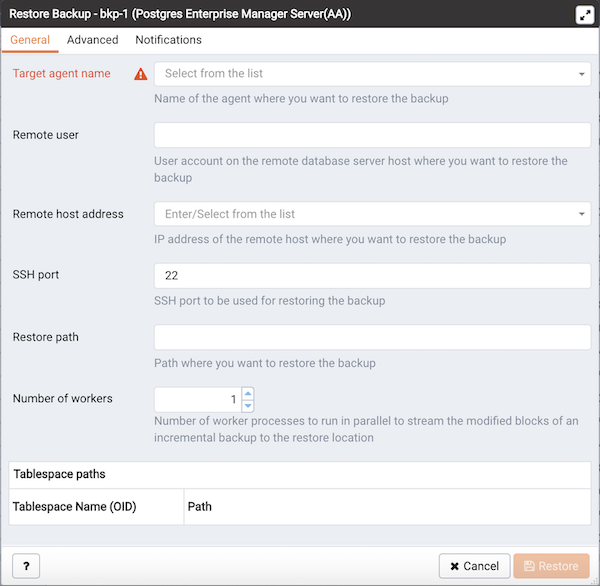Click the SSH port field with value 22

372,276
